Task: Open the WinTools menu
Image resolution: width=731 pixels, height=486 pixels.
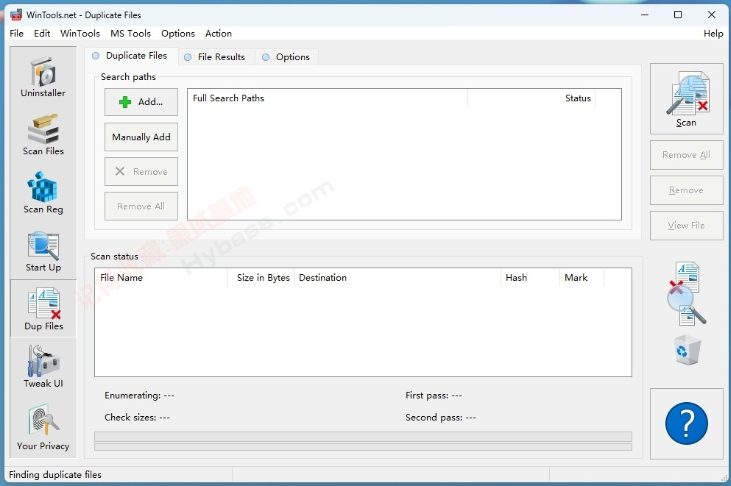Action: coord(80,34)
